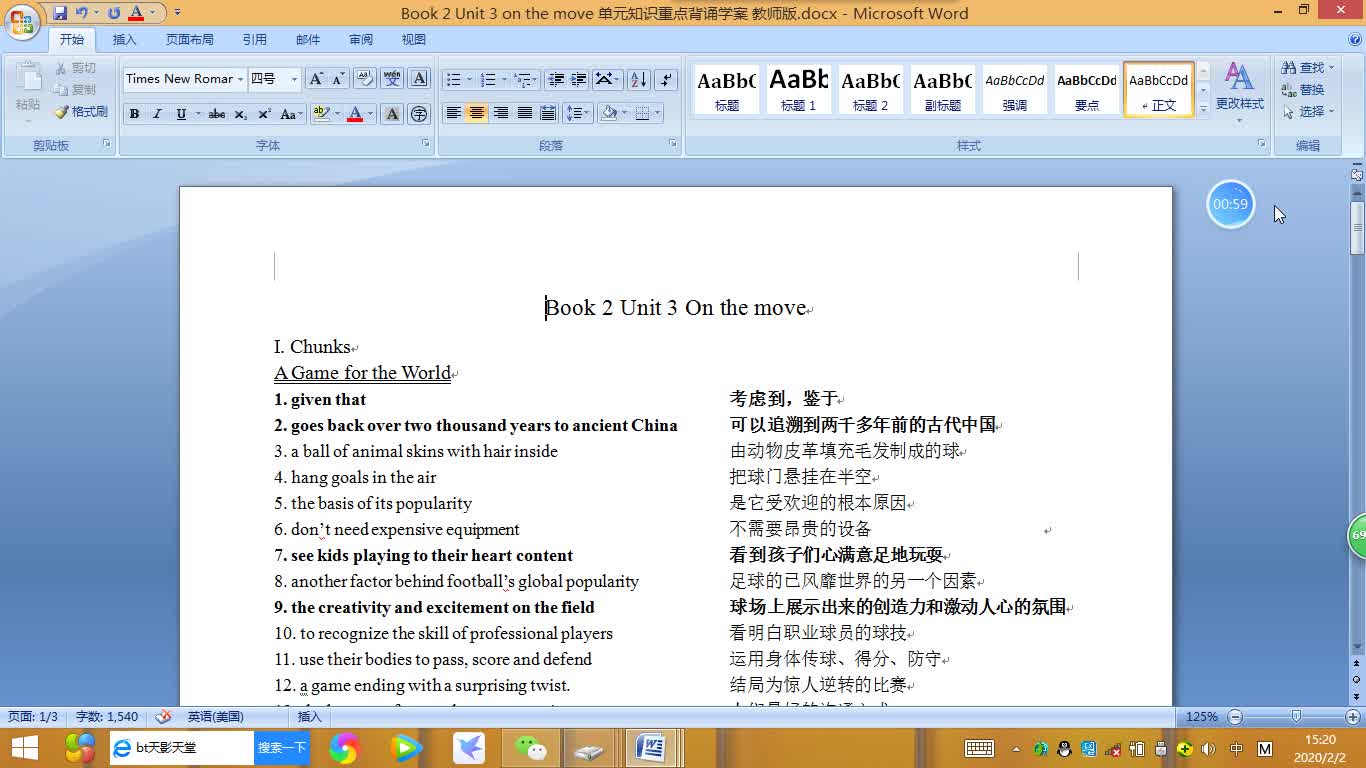Align text to the left
The height and width of the screenshot is (768, 1366).
pos(453,113)
